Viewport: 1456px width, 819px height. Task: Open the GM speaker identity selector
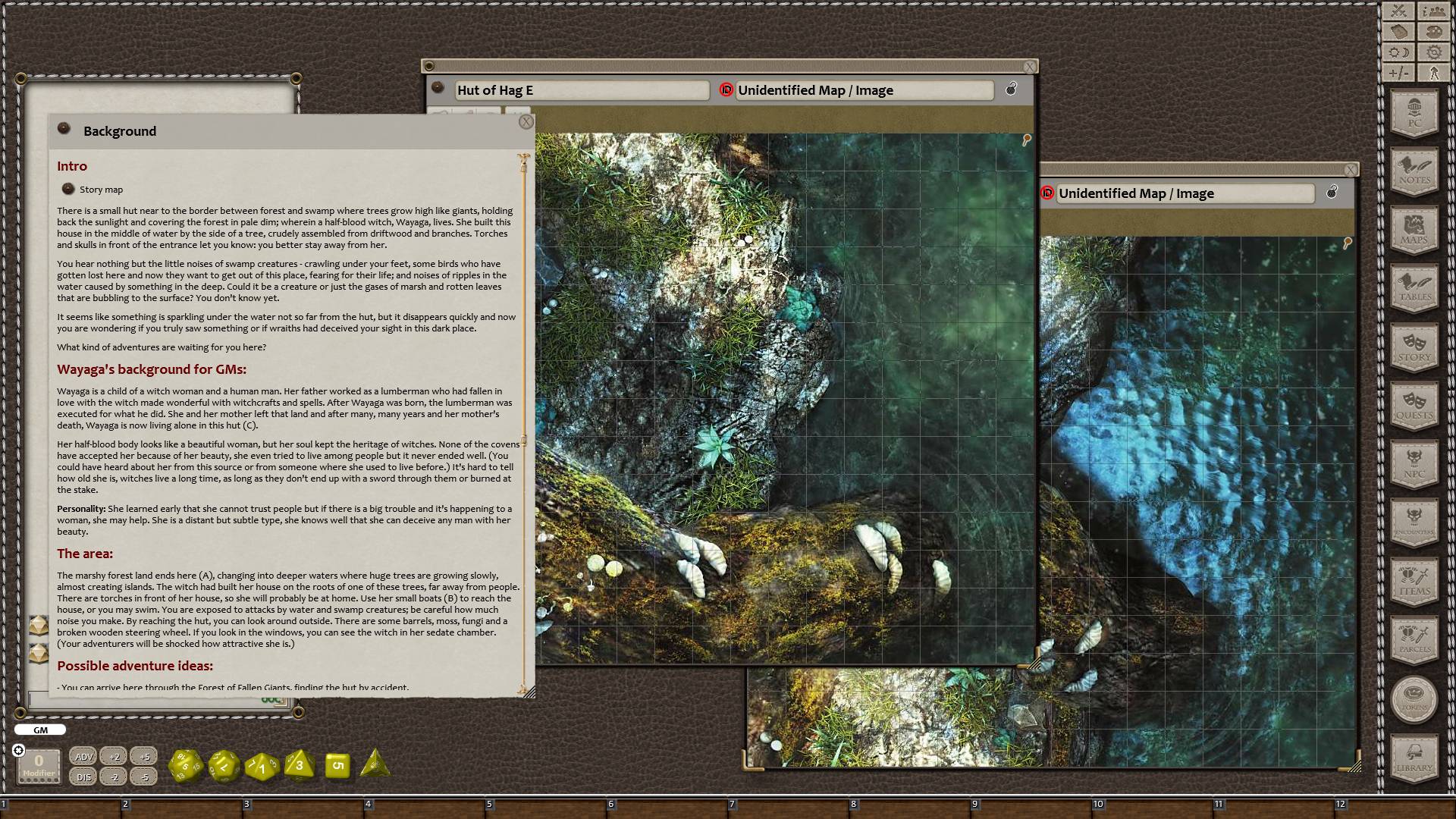pos(39,730)
